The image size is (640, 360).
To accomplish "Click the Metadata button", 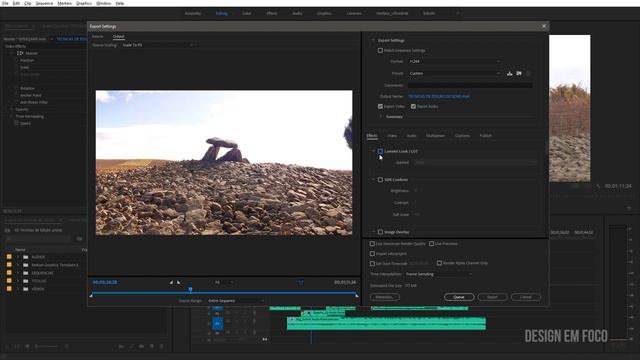I will [x=385, y=297].
